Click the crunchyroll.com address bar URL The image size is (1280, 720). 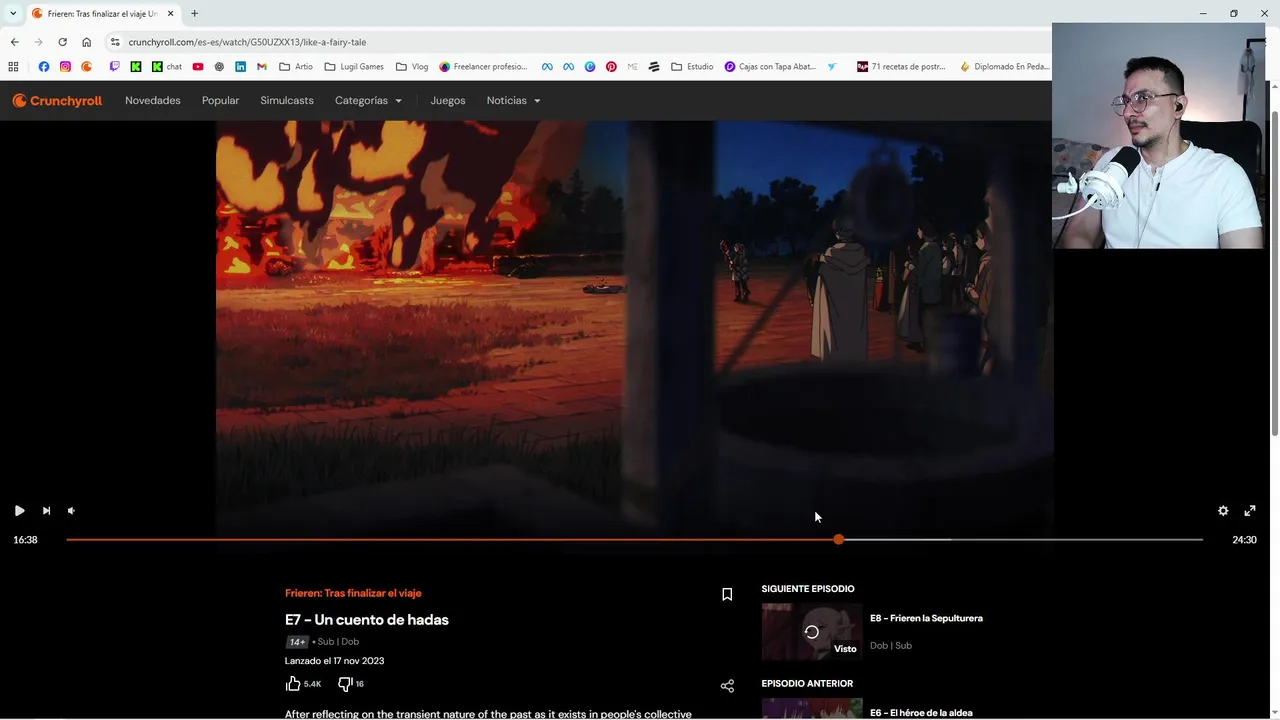[247, 42]
